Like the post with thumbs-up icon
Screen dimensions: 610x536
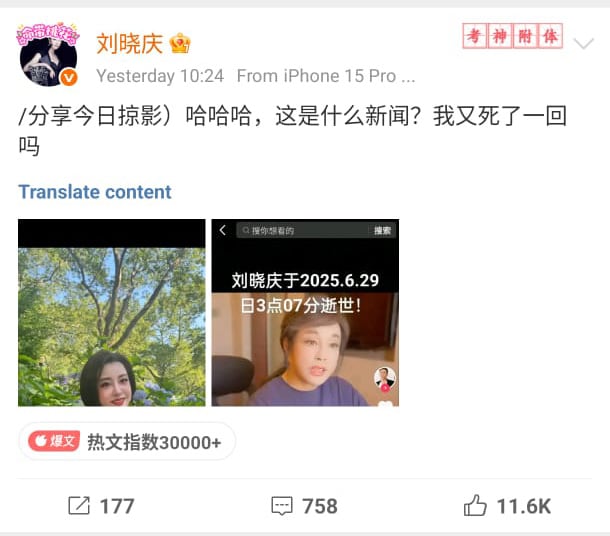point(475,505)
